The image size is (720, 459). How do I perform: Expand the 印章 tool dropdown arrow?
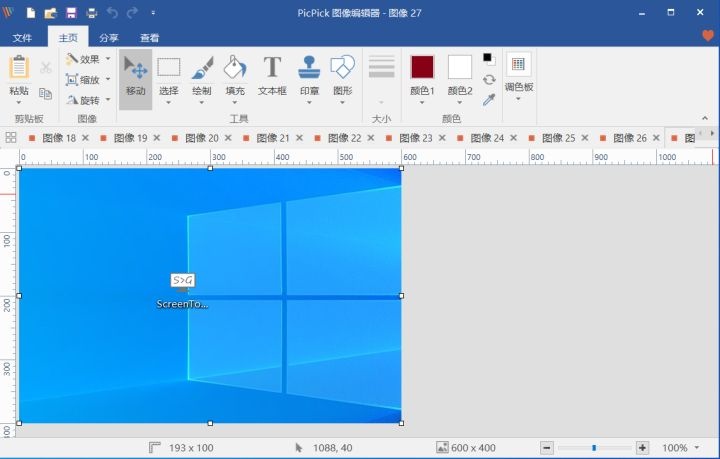pyautogui.click(x=309, y=103)
